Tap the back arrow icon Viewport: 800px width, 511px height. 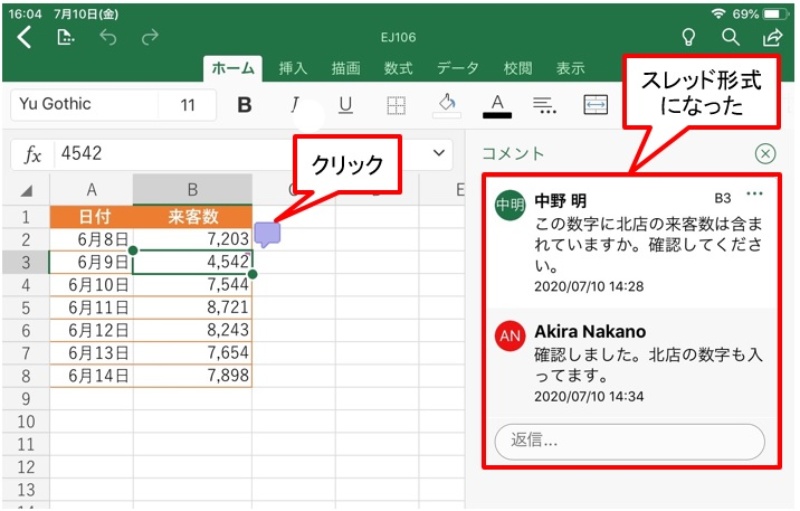point(25,38)
